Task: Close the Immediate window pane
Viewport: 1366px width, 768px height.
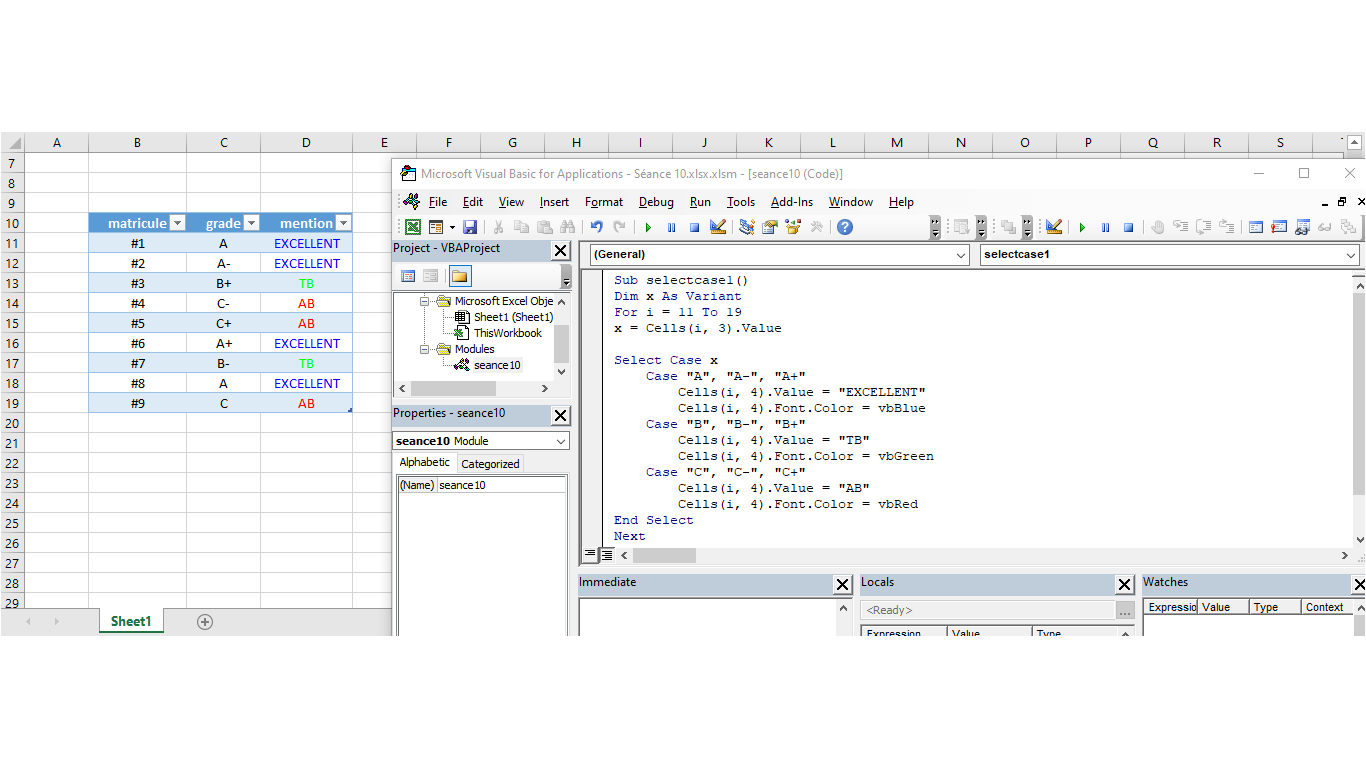Action: click(x=843, y=585)
